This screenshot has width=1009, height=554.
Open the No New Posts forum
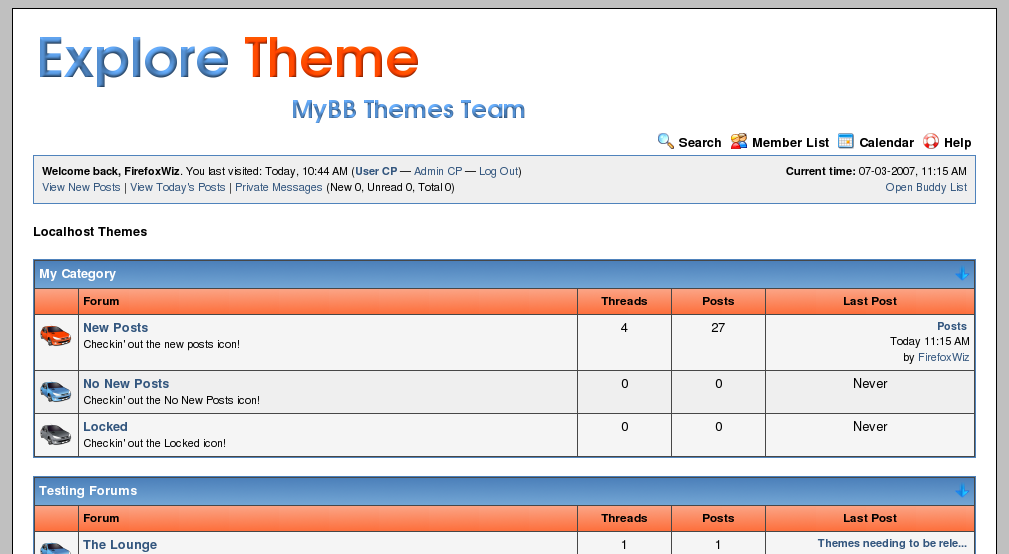pyautogui.click(x=126, y=384)
